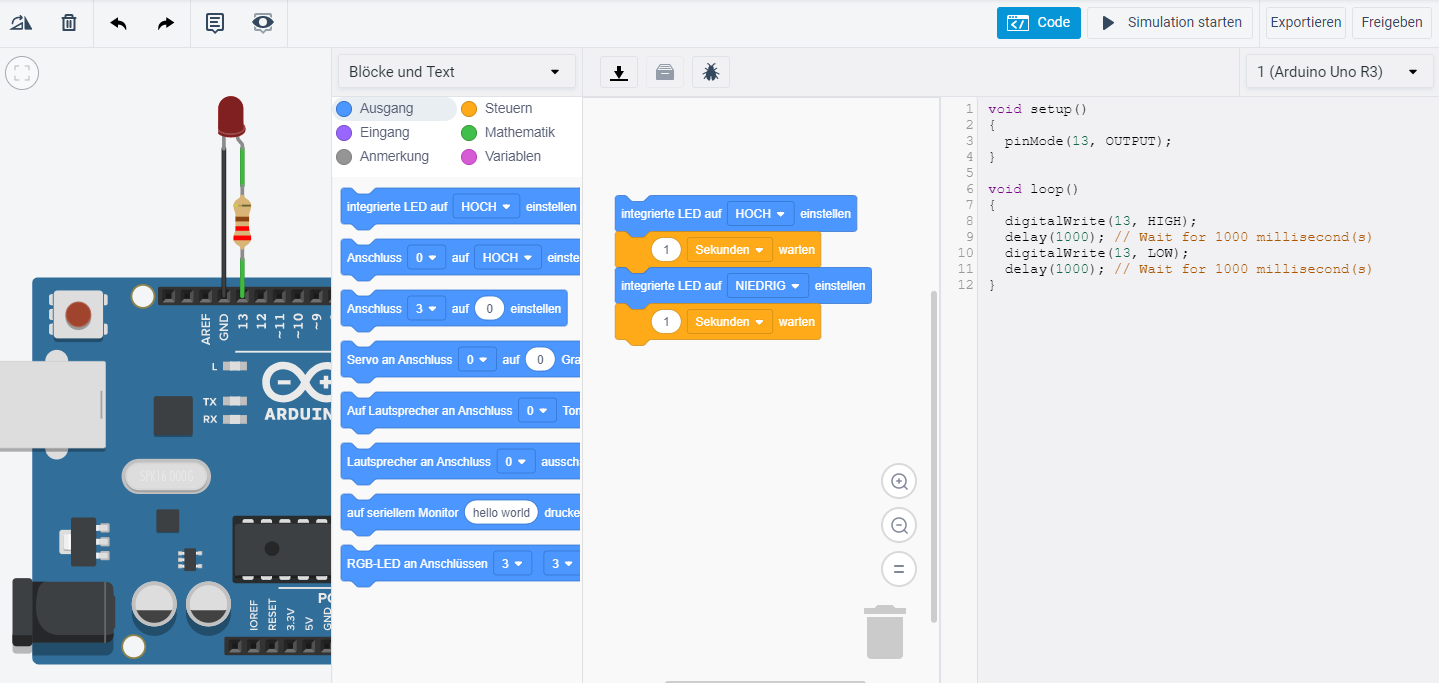The image size is (1439, 683).
Task: Open the Arduino Uno R3 device dropdown
Action: [1338, 72]
